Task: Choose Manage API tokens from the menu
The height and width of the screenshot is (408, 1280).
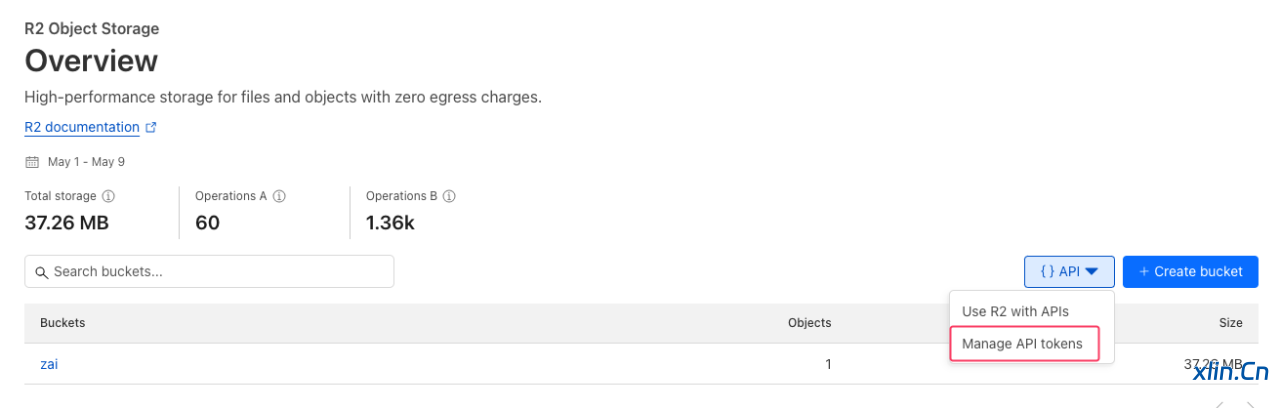Action: [x=1022, y=344]
